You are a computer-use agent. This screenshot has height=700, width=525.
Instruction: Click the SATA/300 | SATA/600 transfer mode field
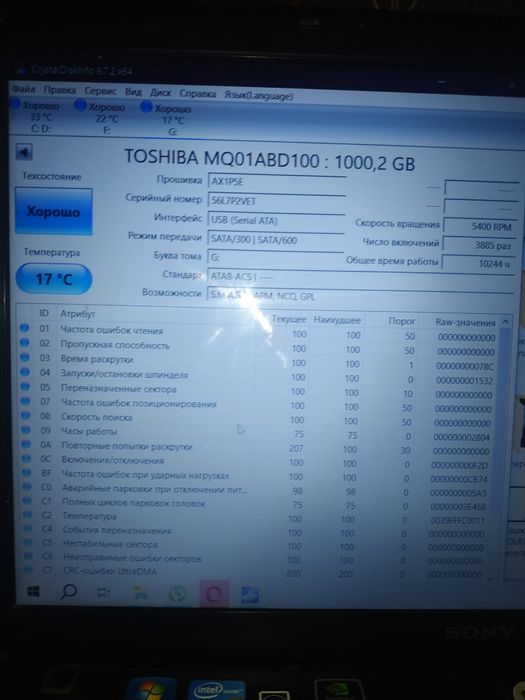(x=277, y=240)
